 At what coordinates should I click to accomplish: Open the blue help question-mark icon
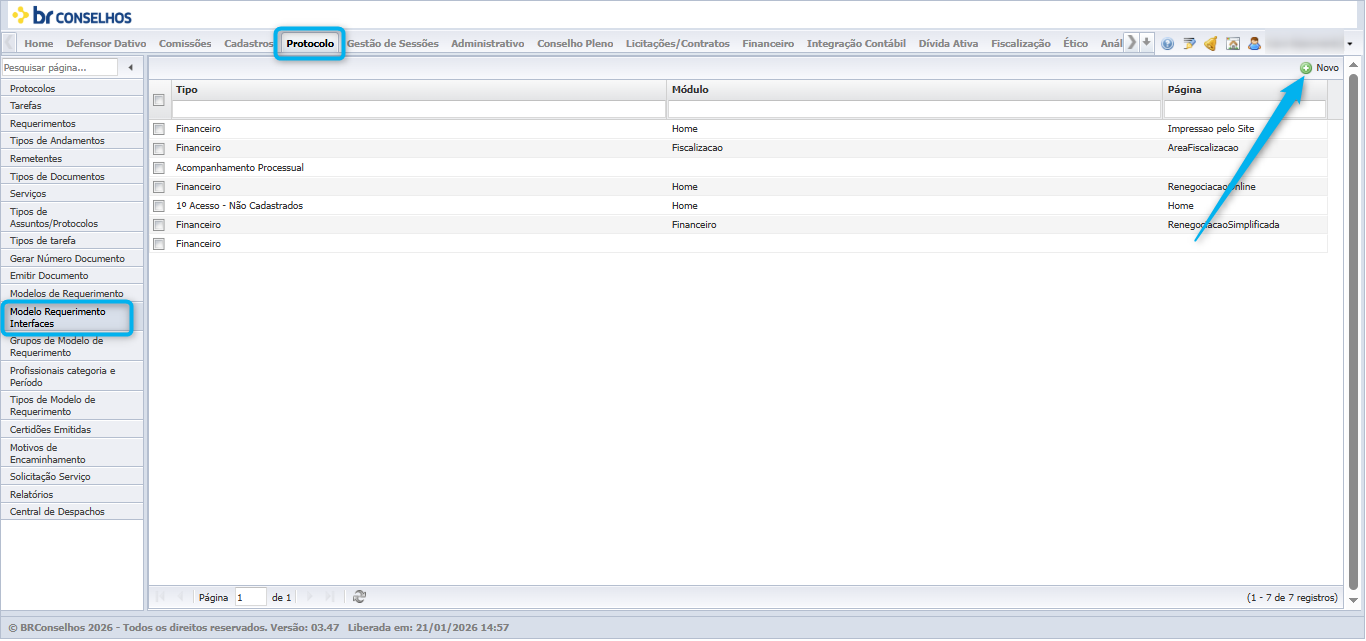tap(1168, 43)
